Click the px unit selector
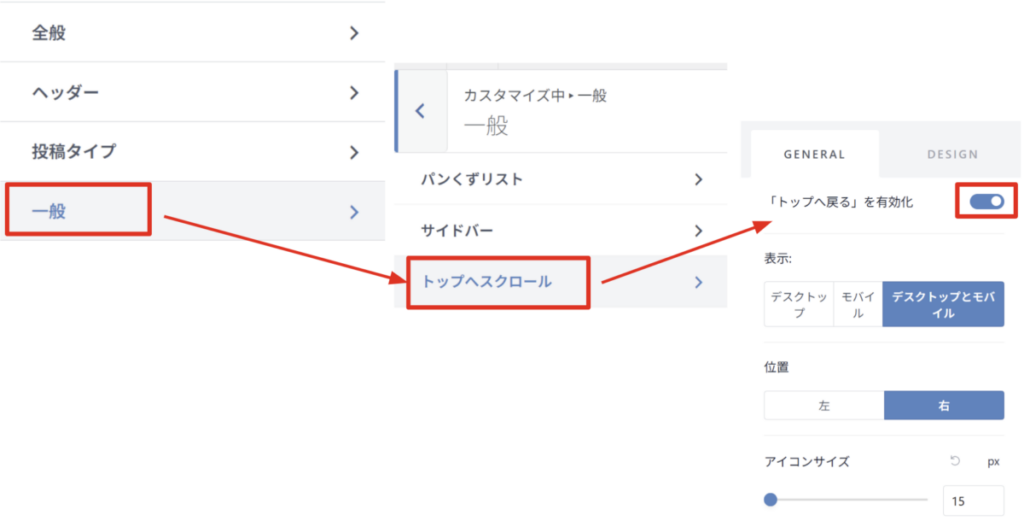 pyautogui.click(x=993, y=461)
